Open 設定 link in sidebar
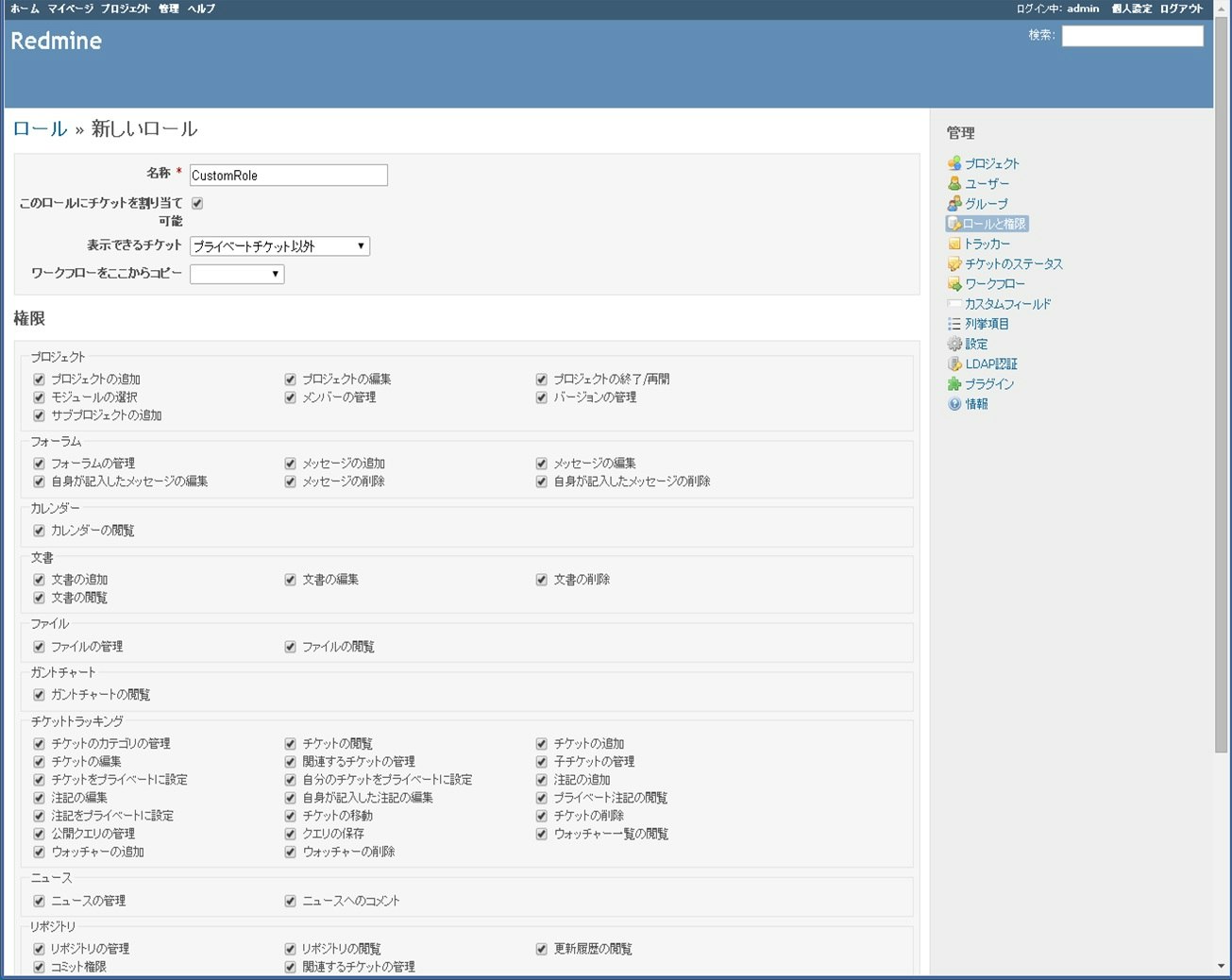Image resolution: width=1232 pixels, height=980 pixels. click(x=976, y=344)
